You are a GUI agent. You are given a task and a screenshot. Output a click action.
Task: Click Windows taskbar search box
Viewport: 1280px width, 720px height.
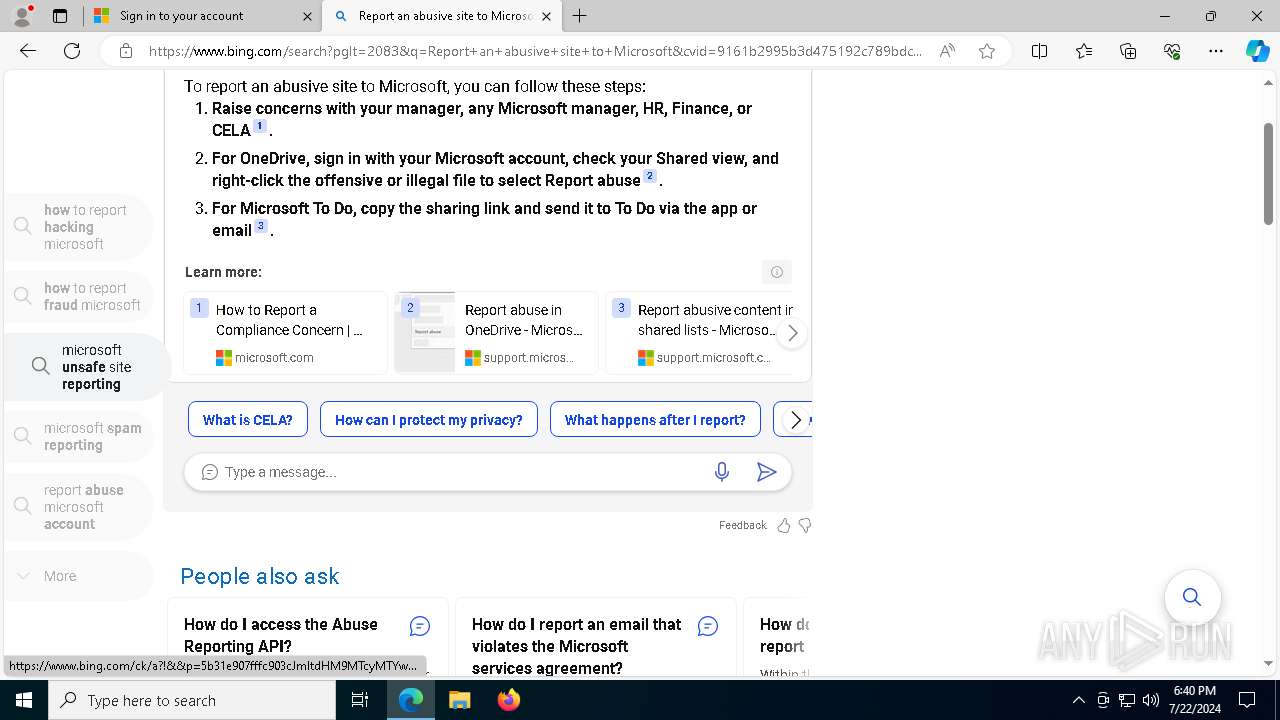(x=192, y=700)
